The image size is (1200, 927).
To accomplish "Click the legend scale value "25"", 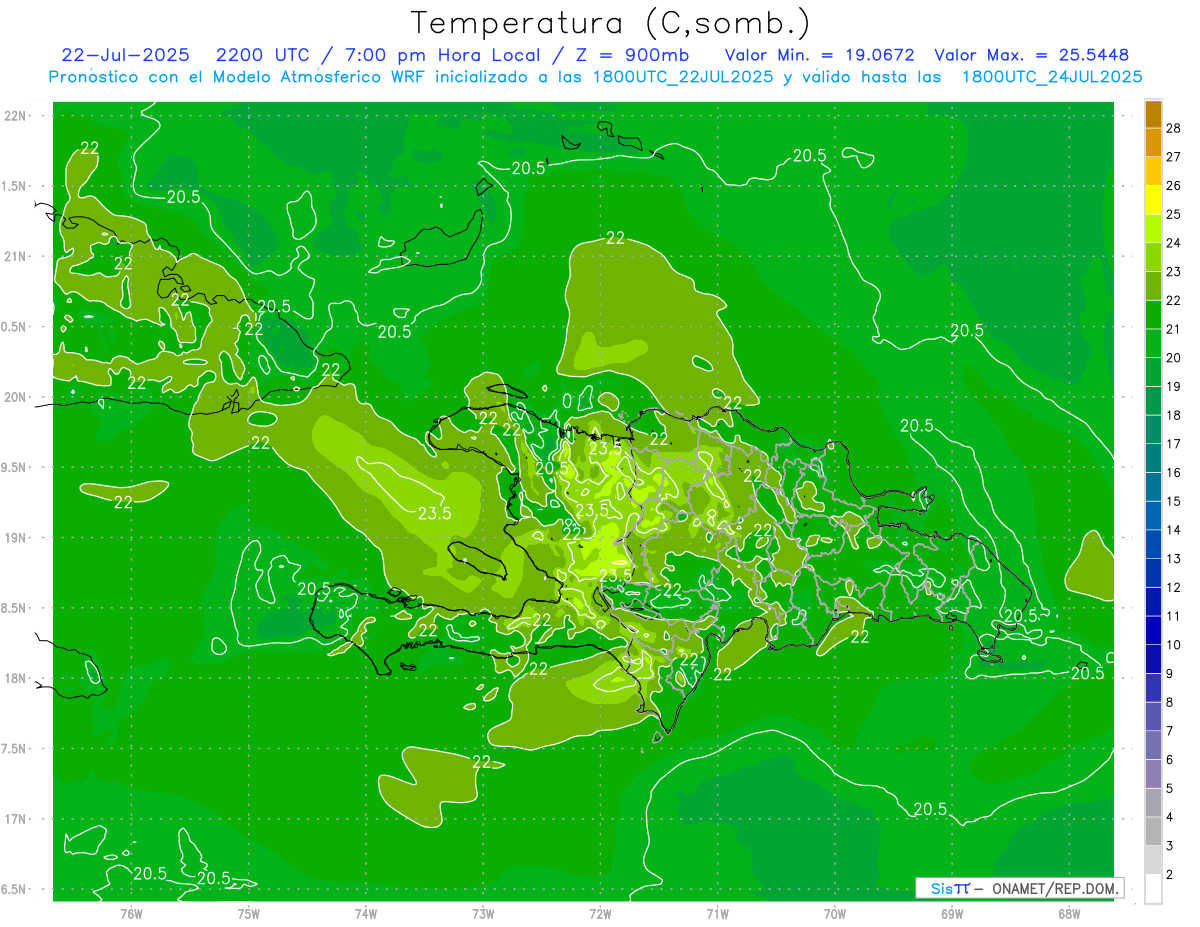I will 1174,214.
